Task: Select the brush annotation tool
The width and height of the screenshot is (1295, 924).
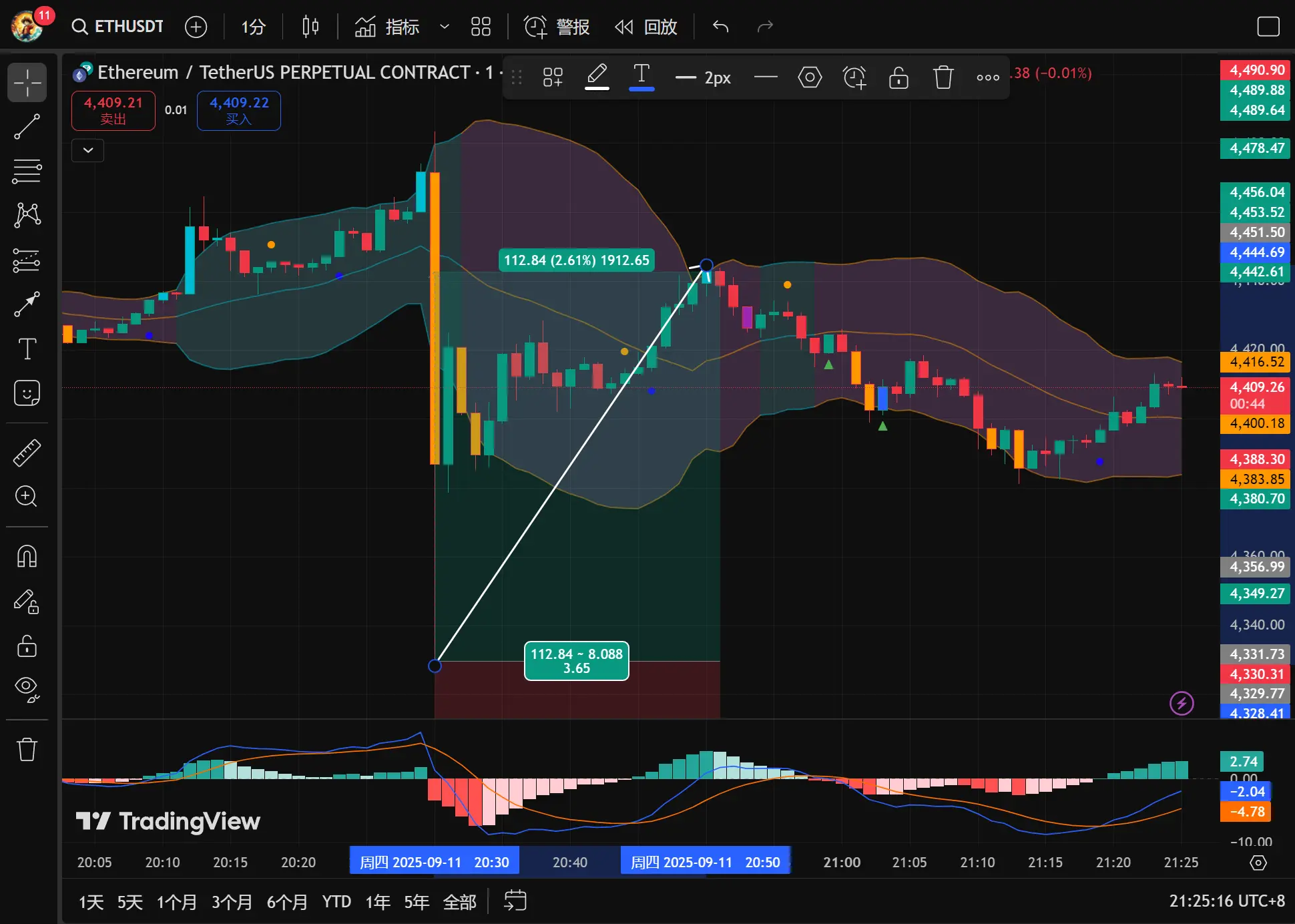Action: pyautogui.click(x=27, y=304)
